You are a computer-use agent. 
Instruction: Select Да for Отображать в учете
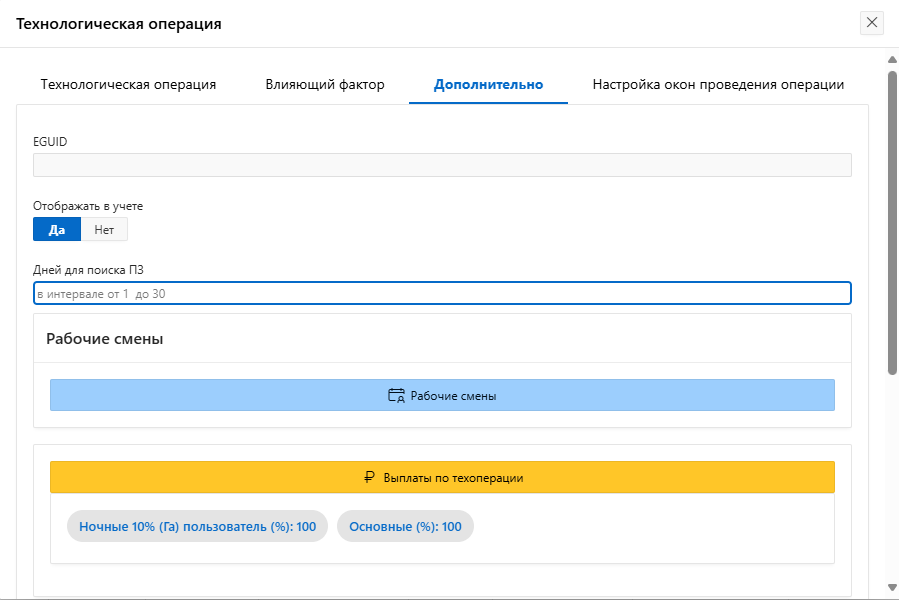57,230
